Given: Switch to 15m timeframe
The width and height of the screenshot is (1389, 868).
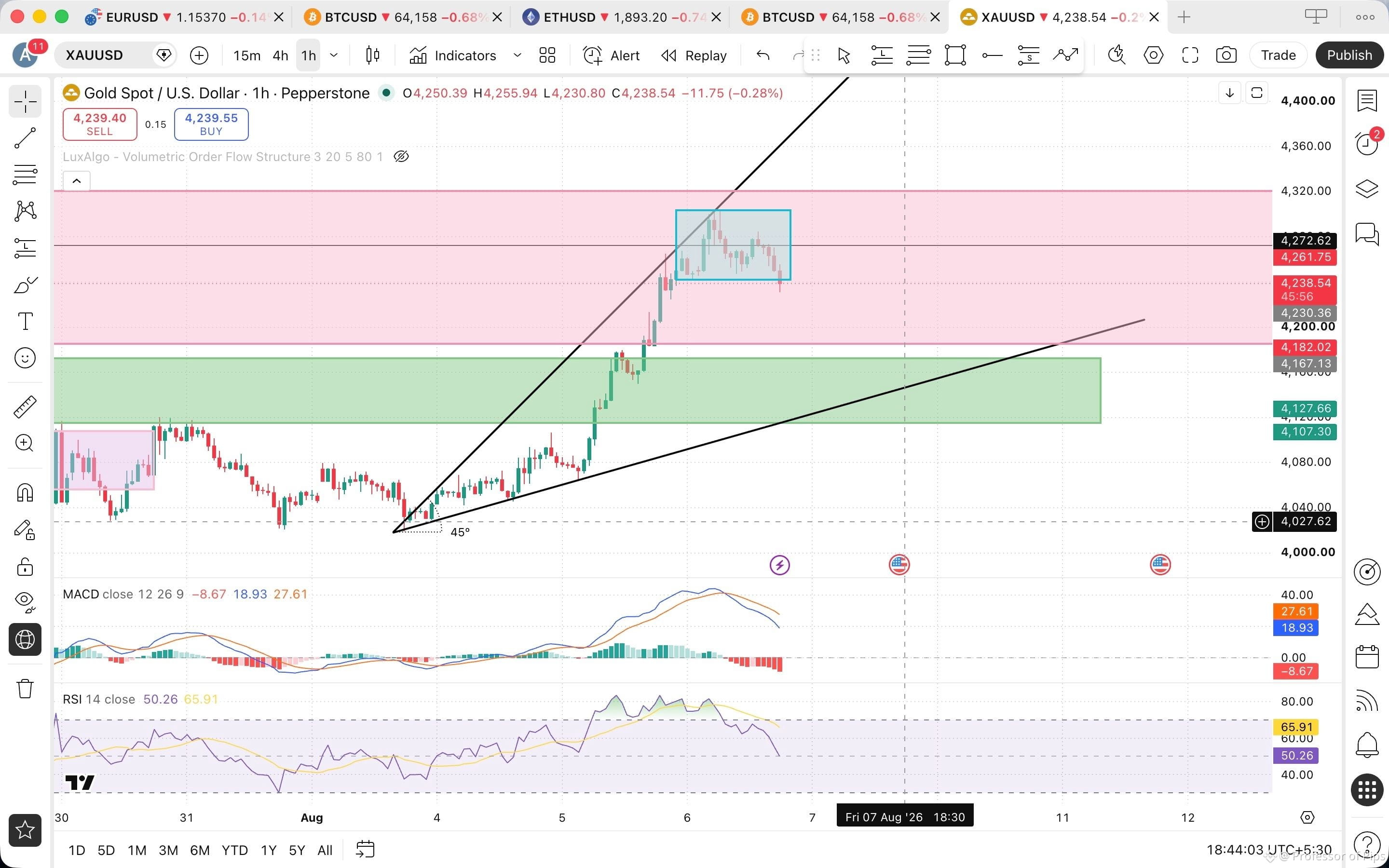Looking at the screenshot, I should 247,55.
